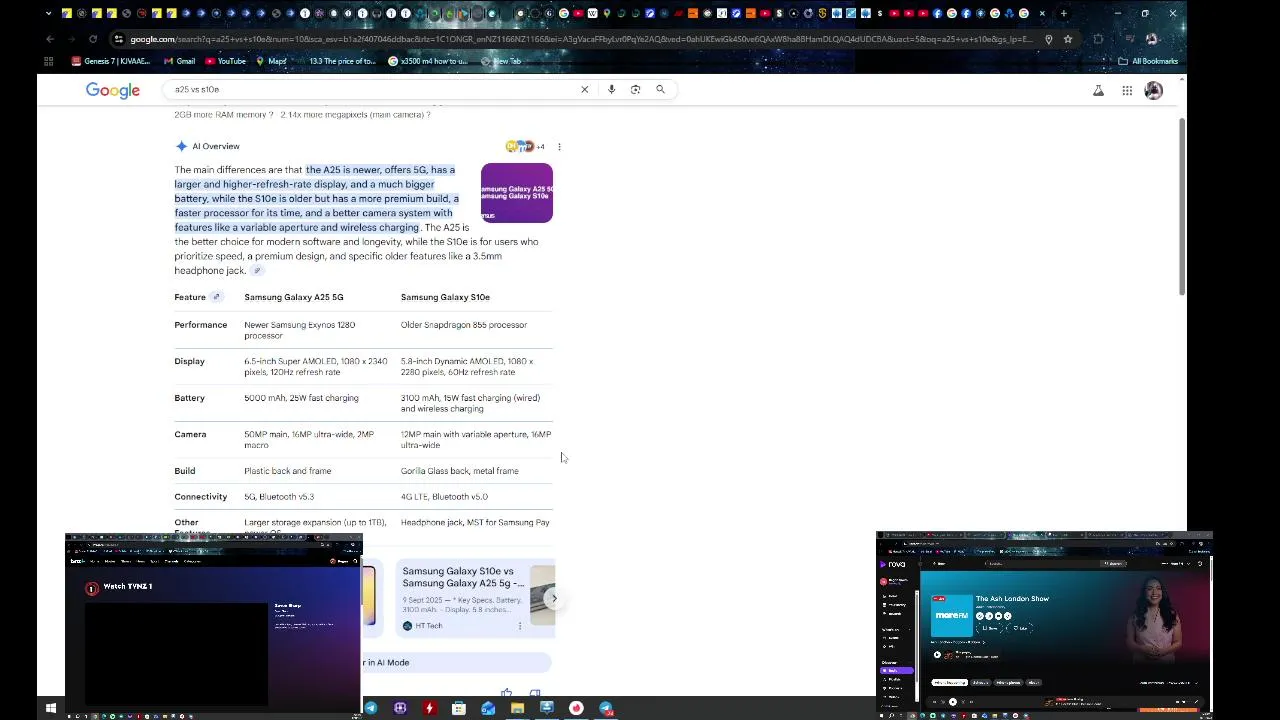Click the page's vertical scrollbar
This screenshot has height=720, width=1280.
[x=1182, y=207]
